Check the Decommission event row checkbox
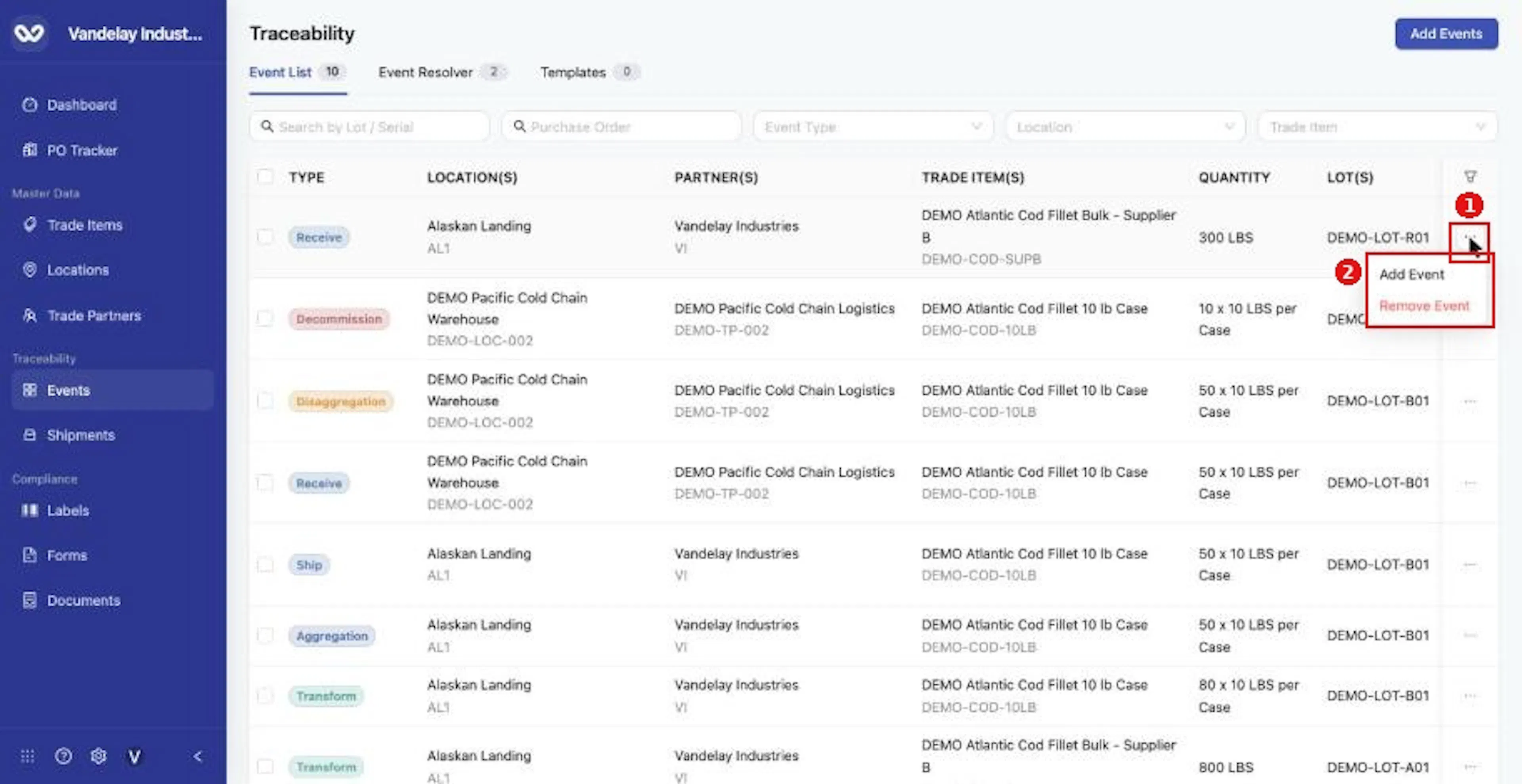The image size is (1522, 784). coord(265,319)
